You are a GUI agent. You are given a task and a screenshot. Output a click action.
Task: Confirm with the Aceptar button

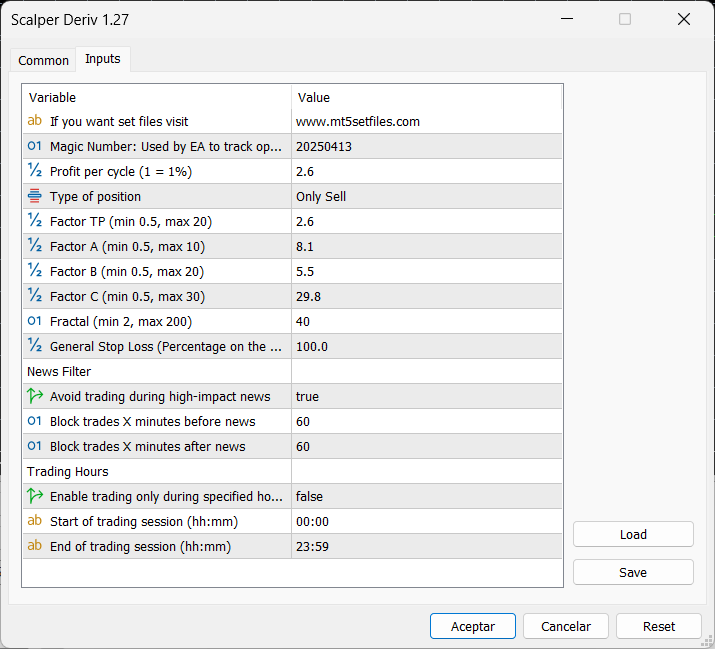pos(473,626)
